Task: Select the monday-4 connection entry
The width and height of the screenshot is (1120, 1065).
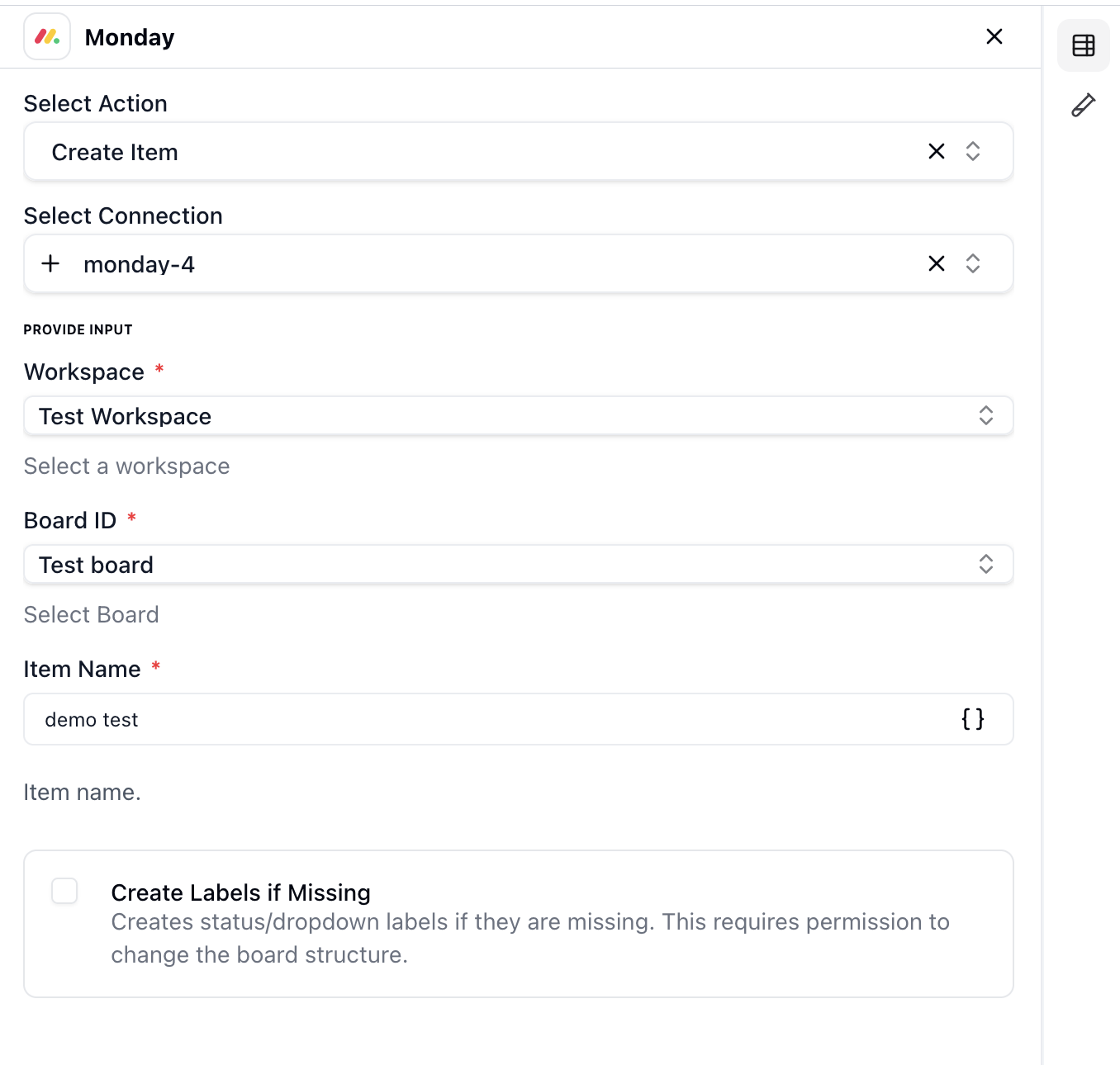Action: click(139, 263)
